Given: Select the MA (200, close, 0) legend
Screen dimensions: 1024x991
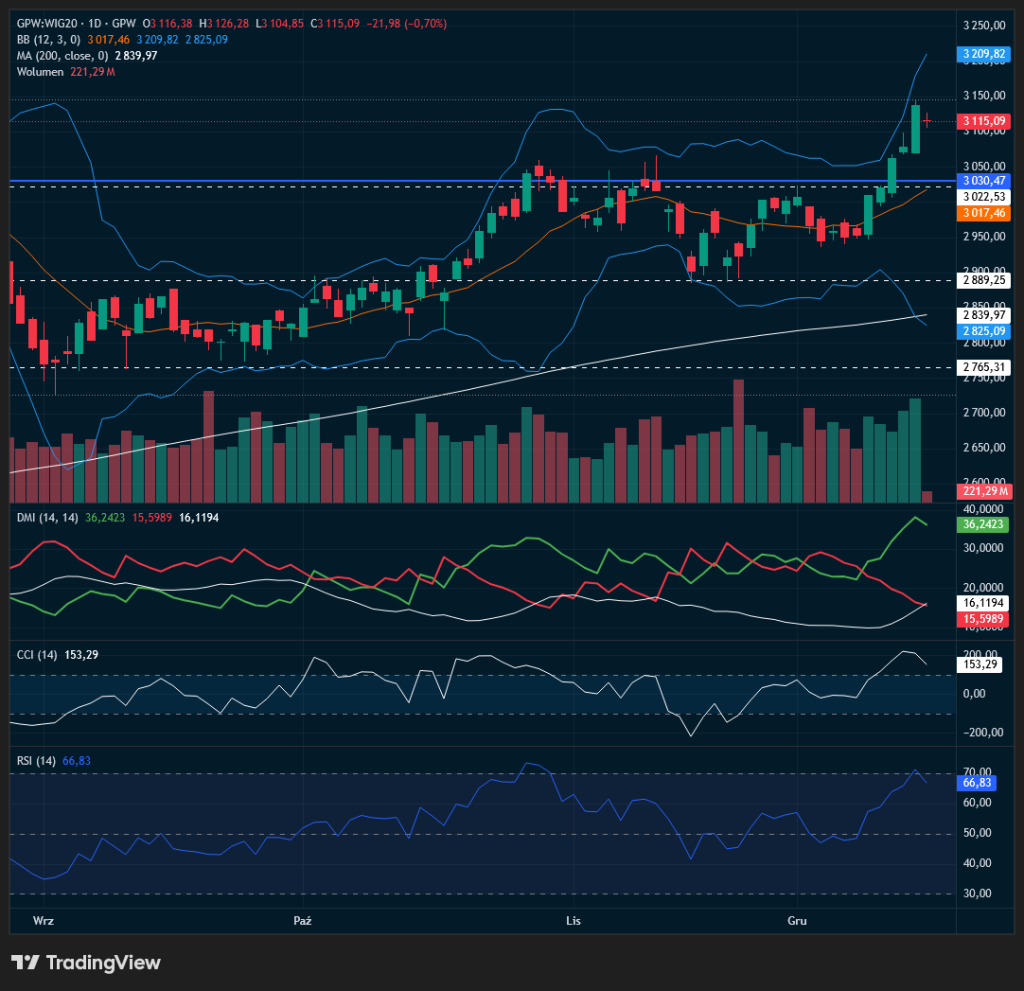Looking at the screenshot, I should coord(64,55).
